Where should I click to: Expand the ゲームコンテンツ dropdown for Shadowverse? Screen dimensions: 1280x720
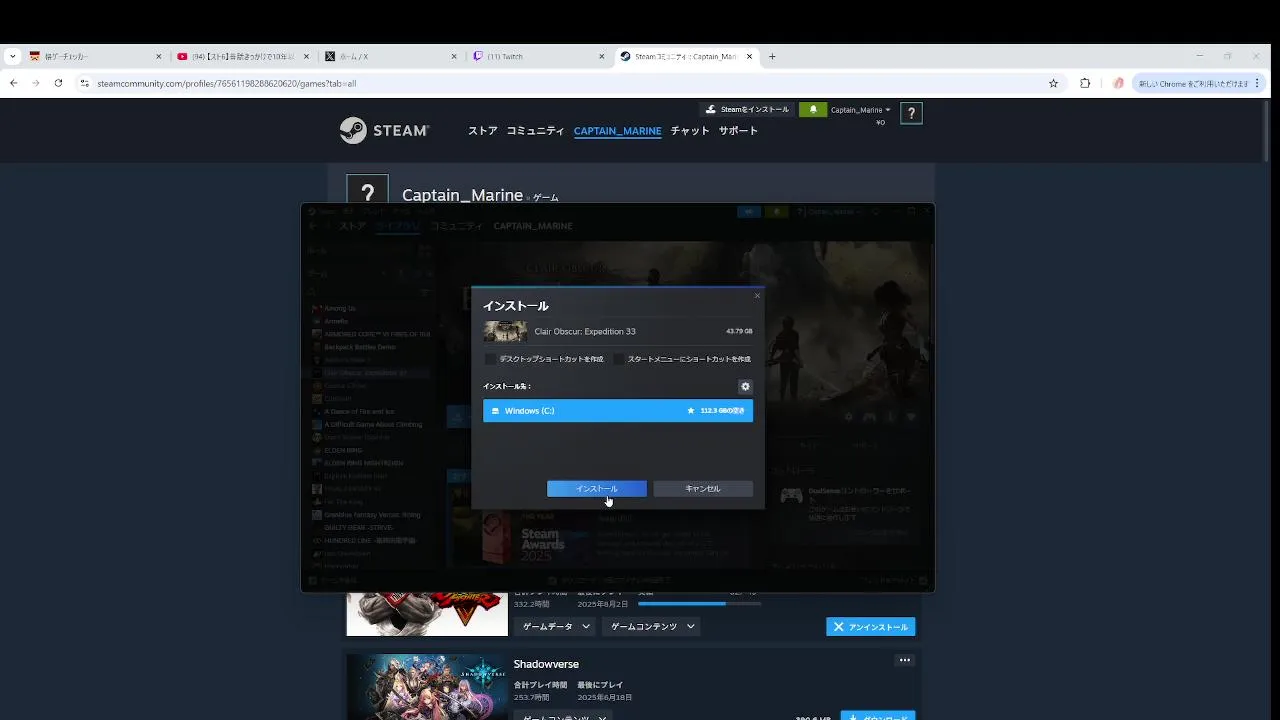pos(564,716)
